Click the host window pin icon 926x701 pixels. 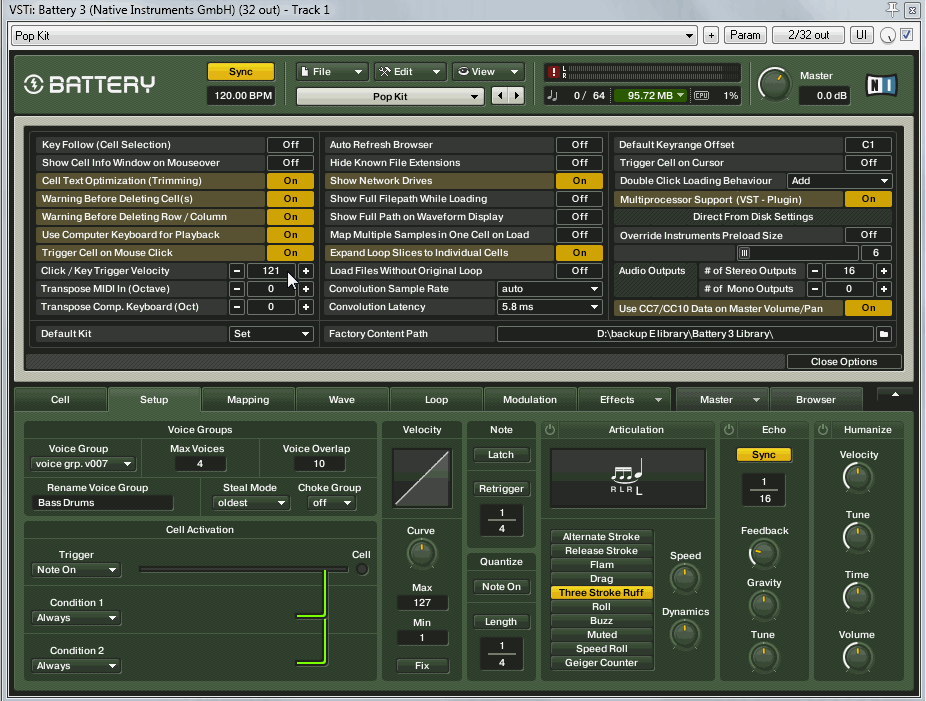coord(892,9)
